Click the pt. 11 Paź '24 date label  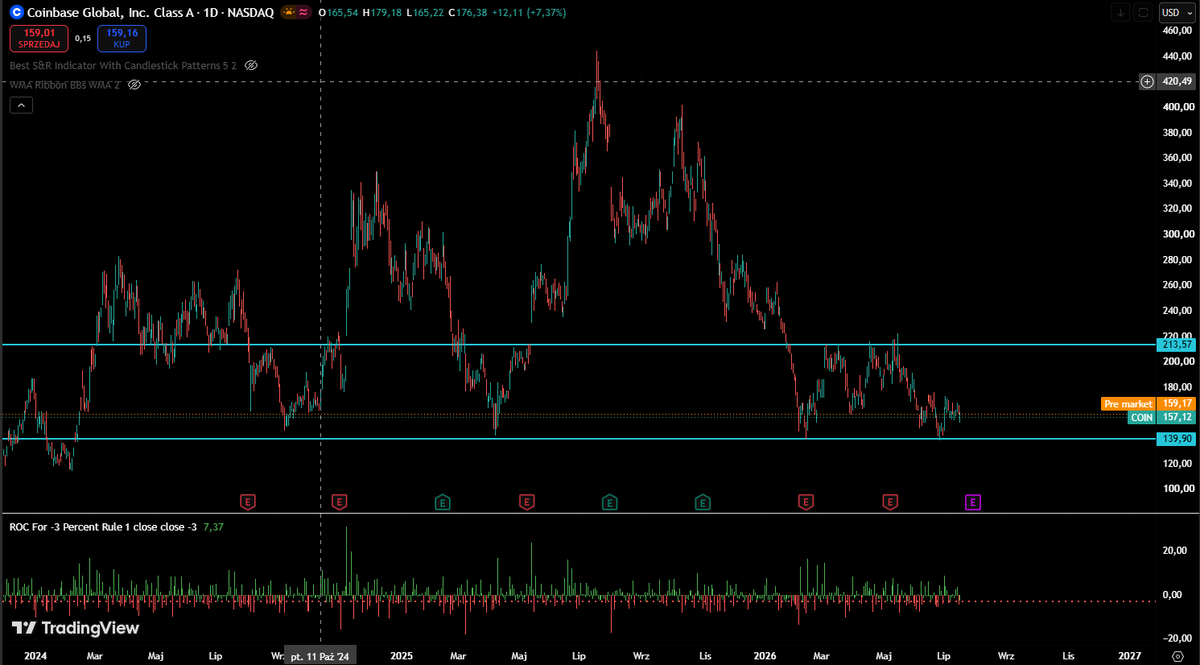click(x=320, y=655)
